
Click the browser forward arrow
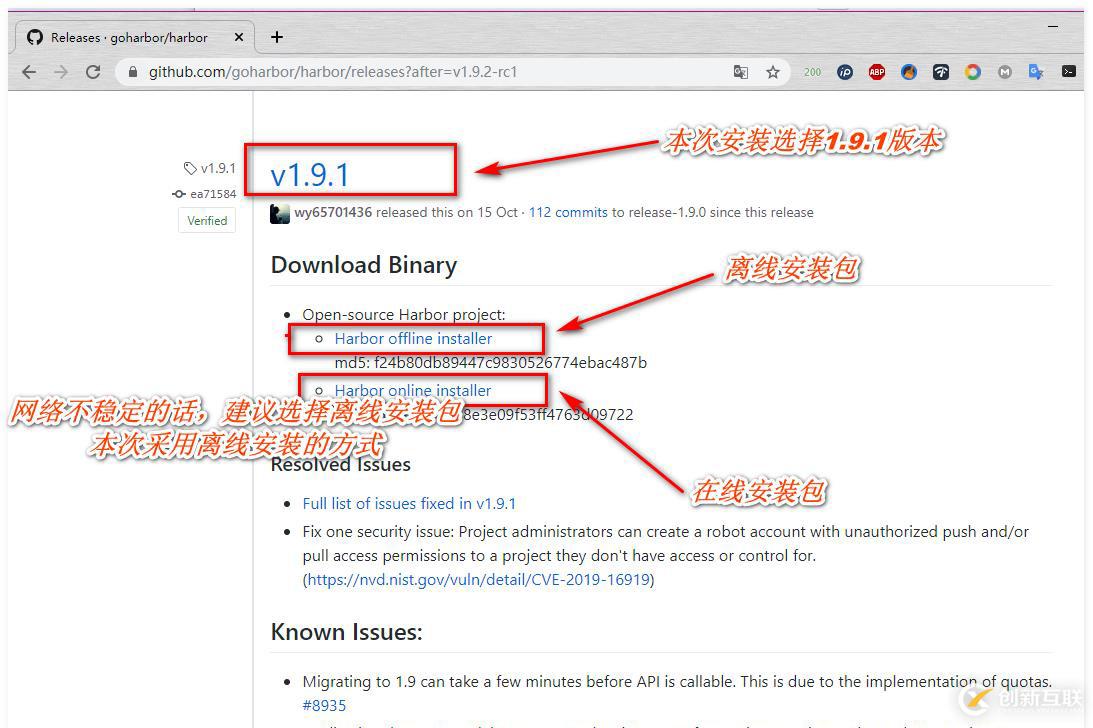pos(61,72)
